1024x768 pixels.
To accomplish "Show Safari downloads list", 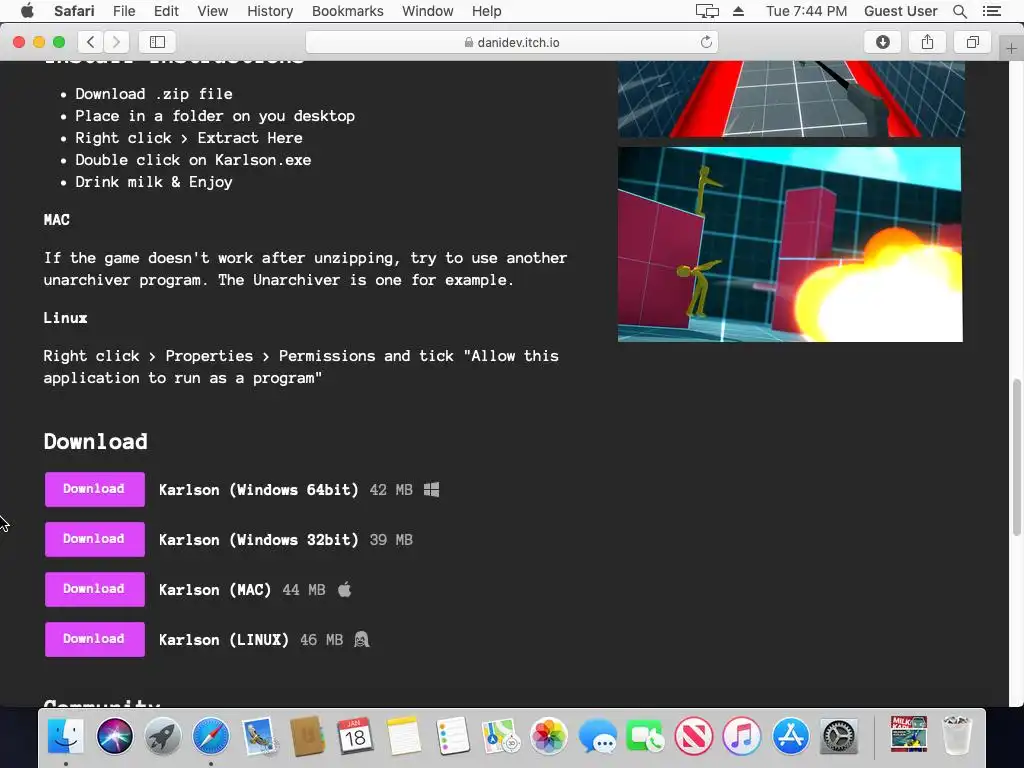I will click(x=882, y=42).
